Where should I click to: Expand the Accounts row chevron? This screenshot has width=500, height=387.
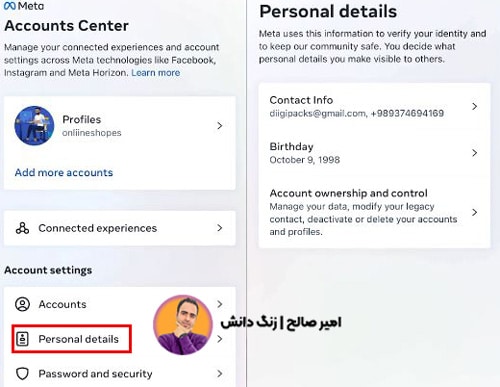point(220,304)
